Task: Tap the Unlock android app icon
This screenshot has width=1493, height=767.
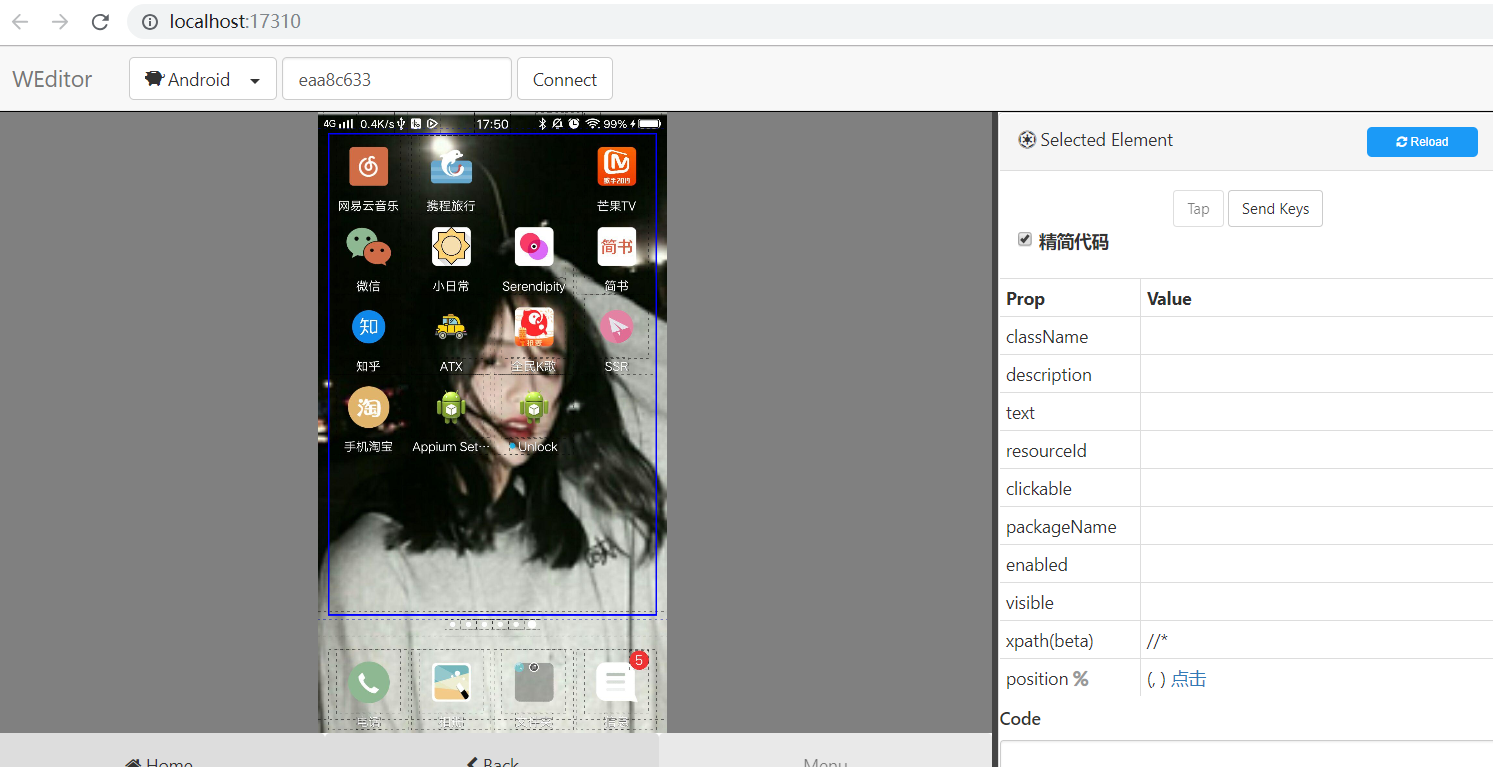Action: [x=534, y=407]
